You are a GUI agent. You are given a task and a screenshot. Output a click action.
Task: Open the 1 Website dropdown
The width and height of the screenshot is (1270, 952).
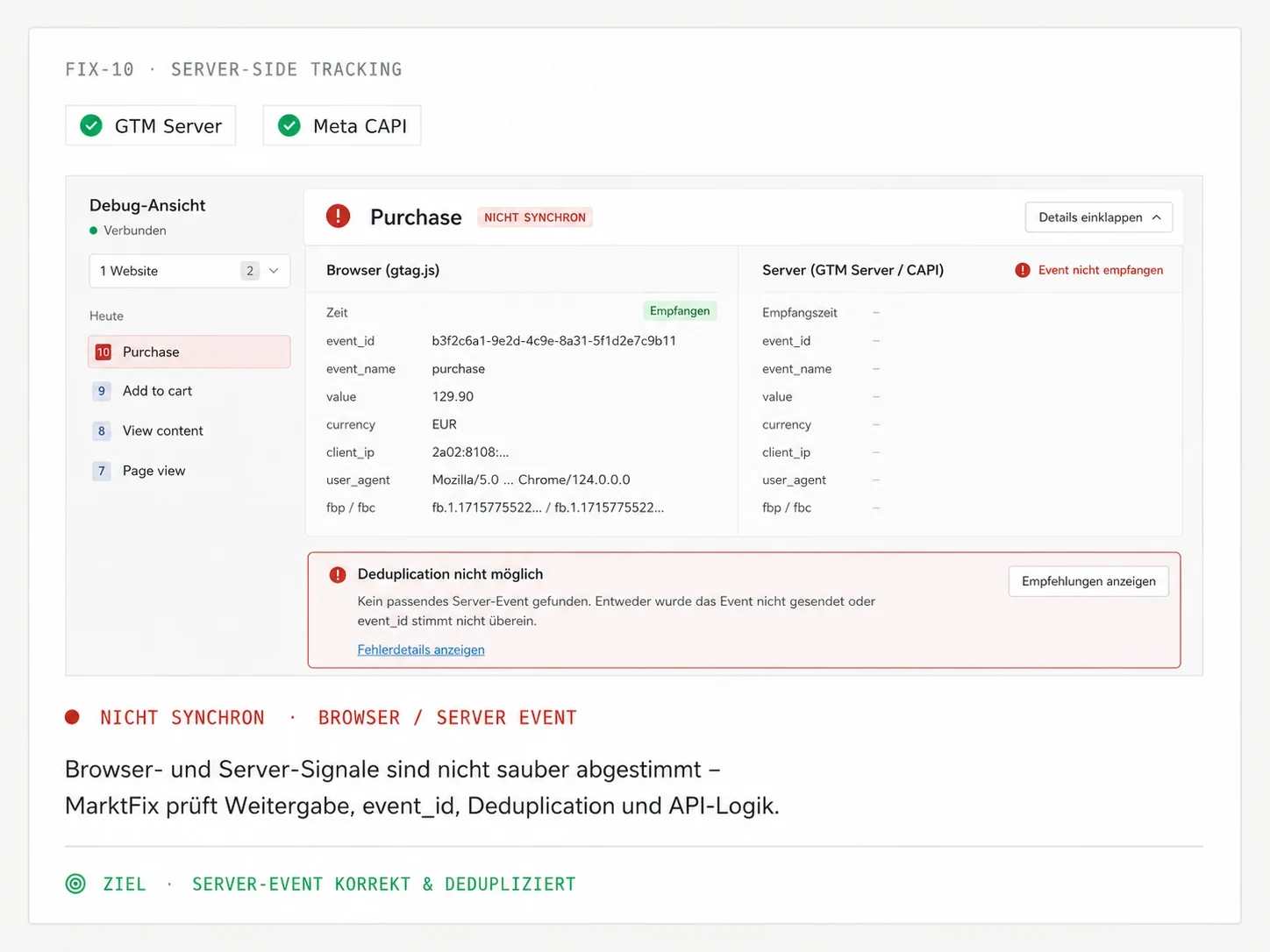[x=189, y=271]
